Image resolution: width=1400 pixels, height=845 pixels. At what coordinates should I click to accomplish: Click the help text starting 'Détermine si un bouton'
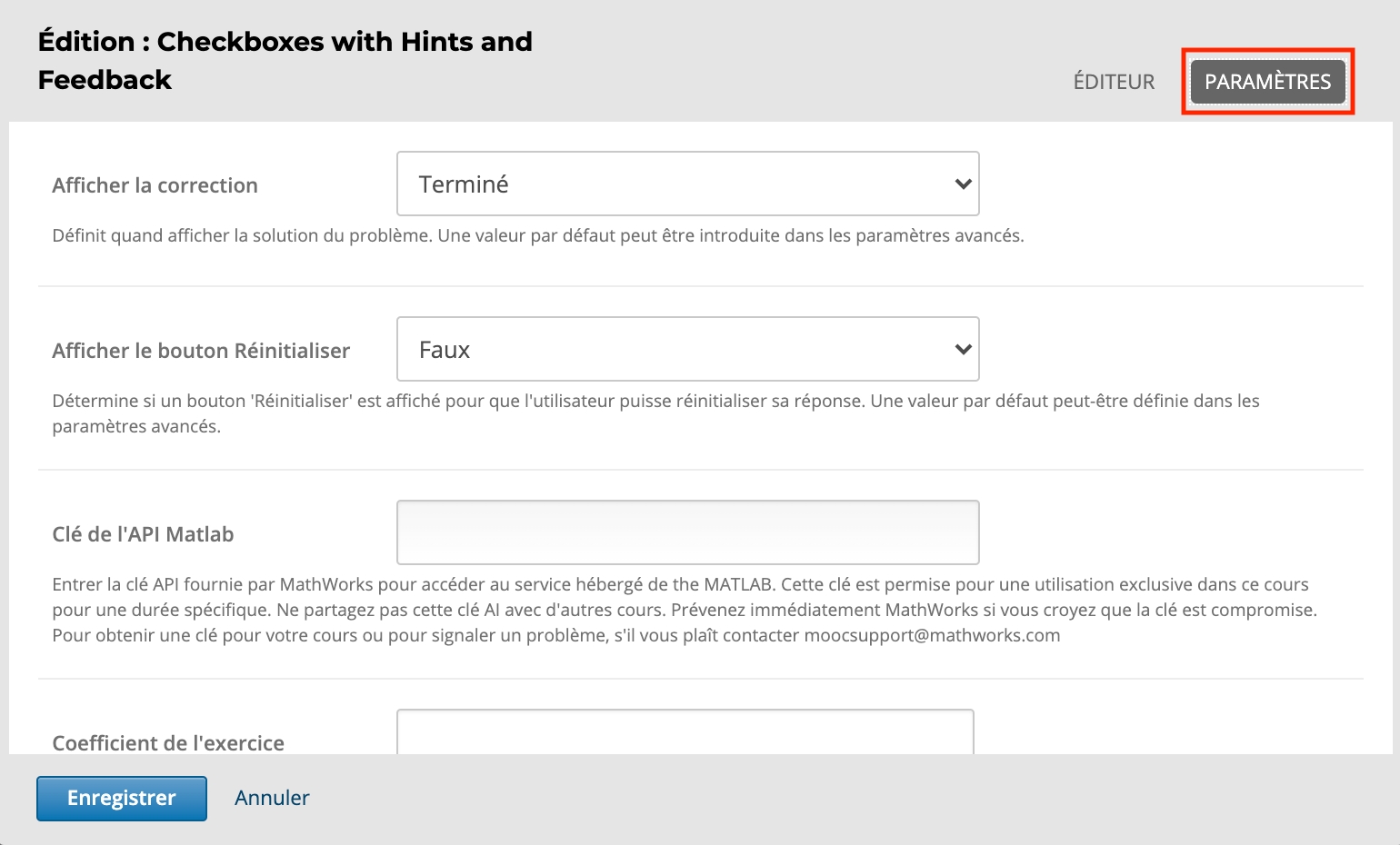[x=655, y=402]
